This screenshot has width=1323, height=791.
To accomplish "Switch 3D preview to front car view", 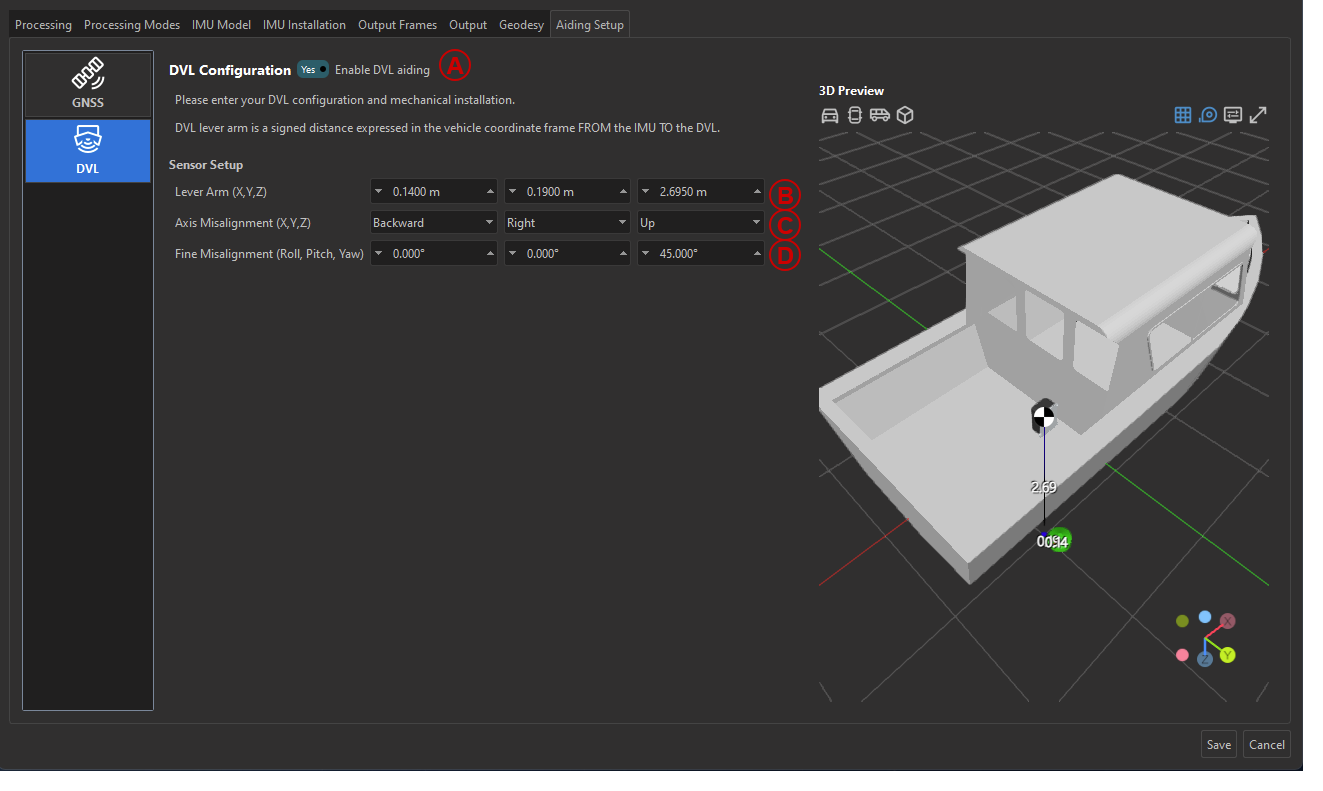I will pos(829,115).
